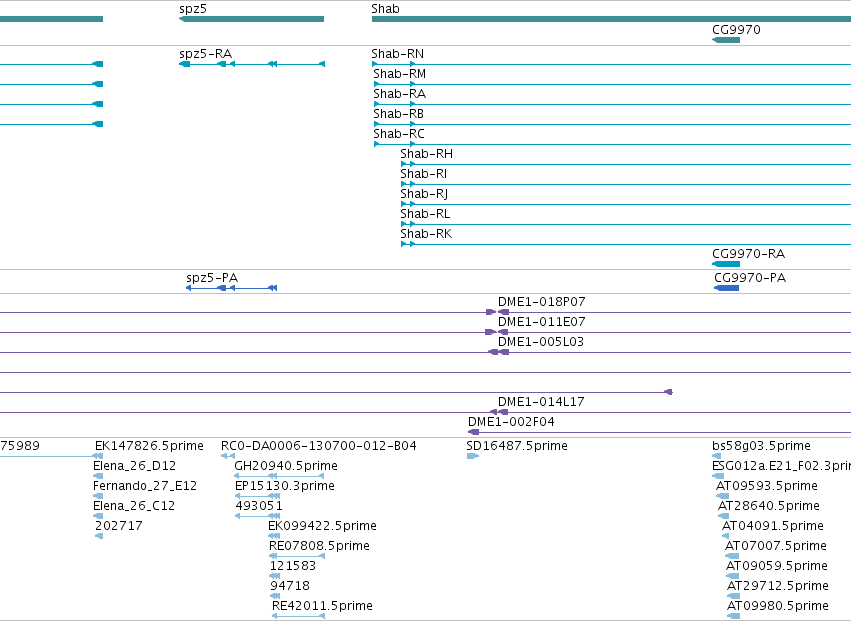This screenshot has width=851, height=621.
Task: Click the bs58g03.5prime EST label
Action: (x=761, y=446)
